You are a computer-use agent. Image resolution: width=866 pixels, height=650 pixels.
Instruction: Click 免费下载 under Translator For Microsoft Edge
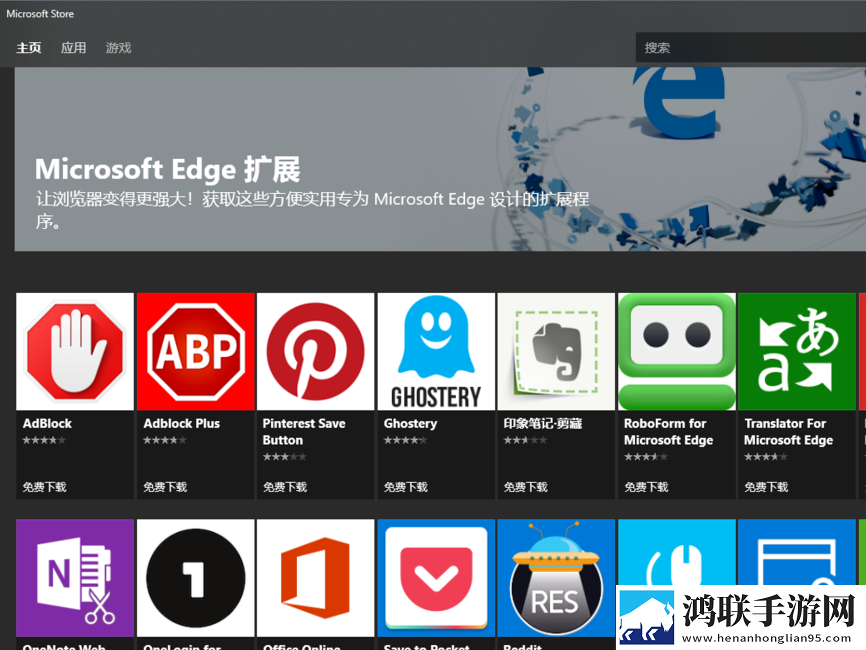766,487
